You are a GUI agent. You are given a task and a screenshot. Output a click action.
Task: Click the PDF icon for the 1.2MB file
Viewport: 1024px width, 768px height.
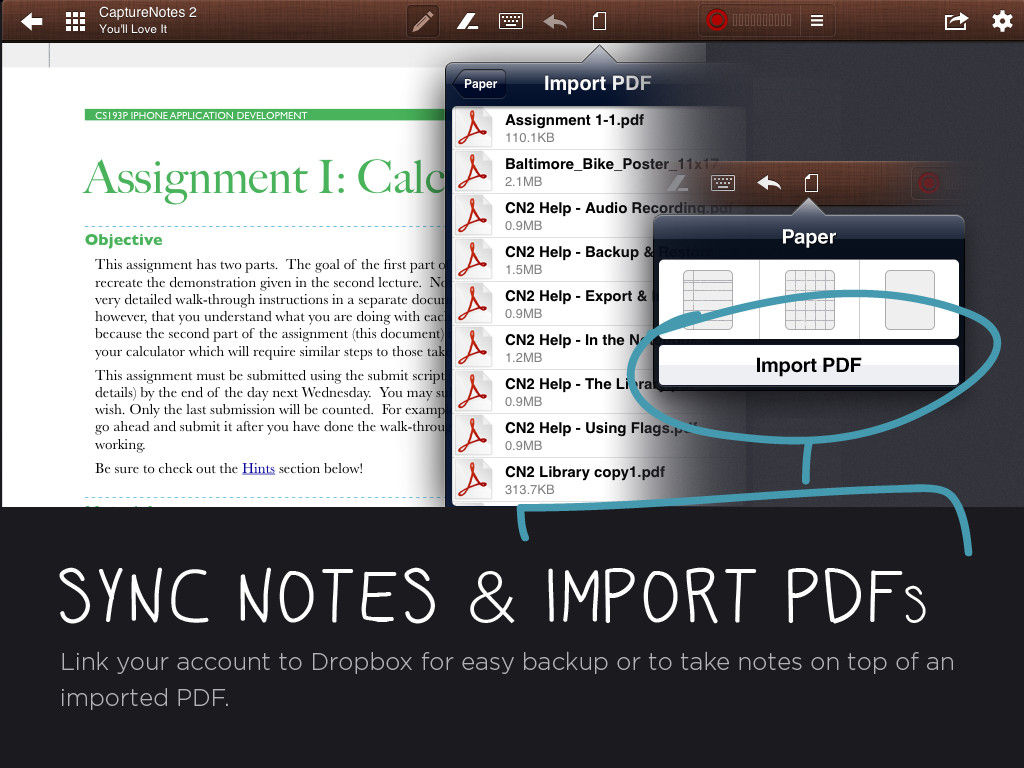point(473,348)
